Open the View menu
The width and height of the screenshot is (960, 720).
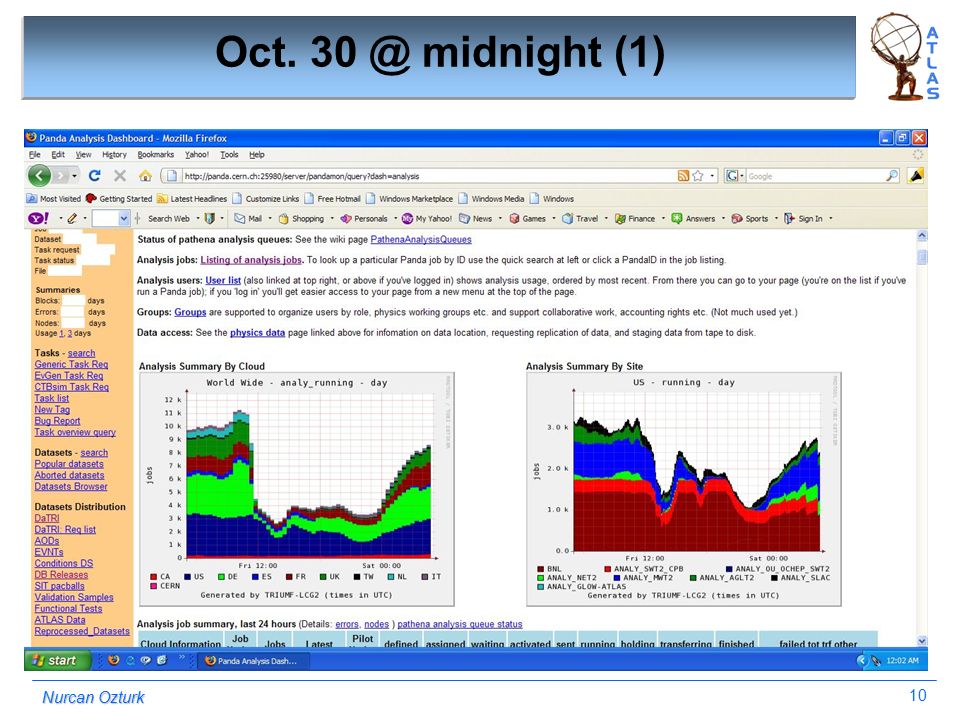83,155
